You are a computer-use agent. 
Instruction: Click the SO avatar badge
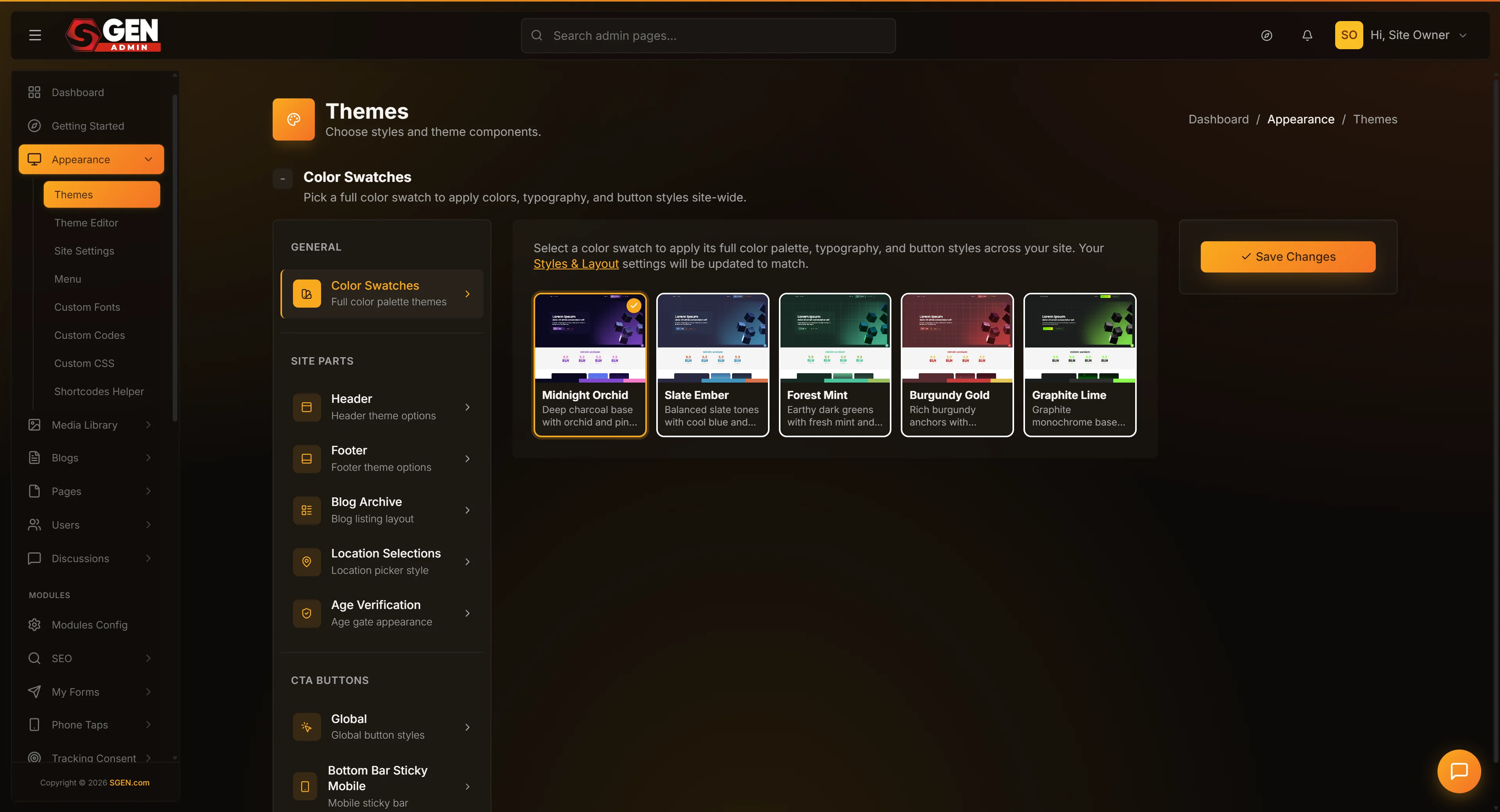1348,35
